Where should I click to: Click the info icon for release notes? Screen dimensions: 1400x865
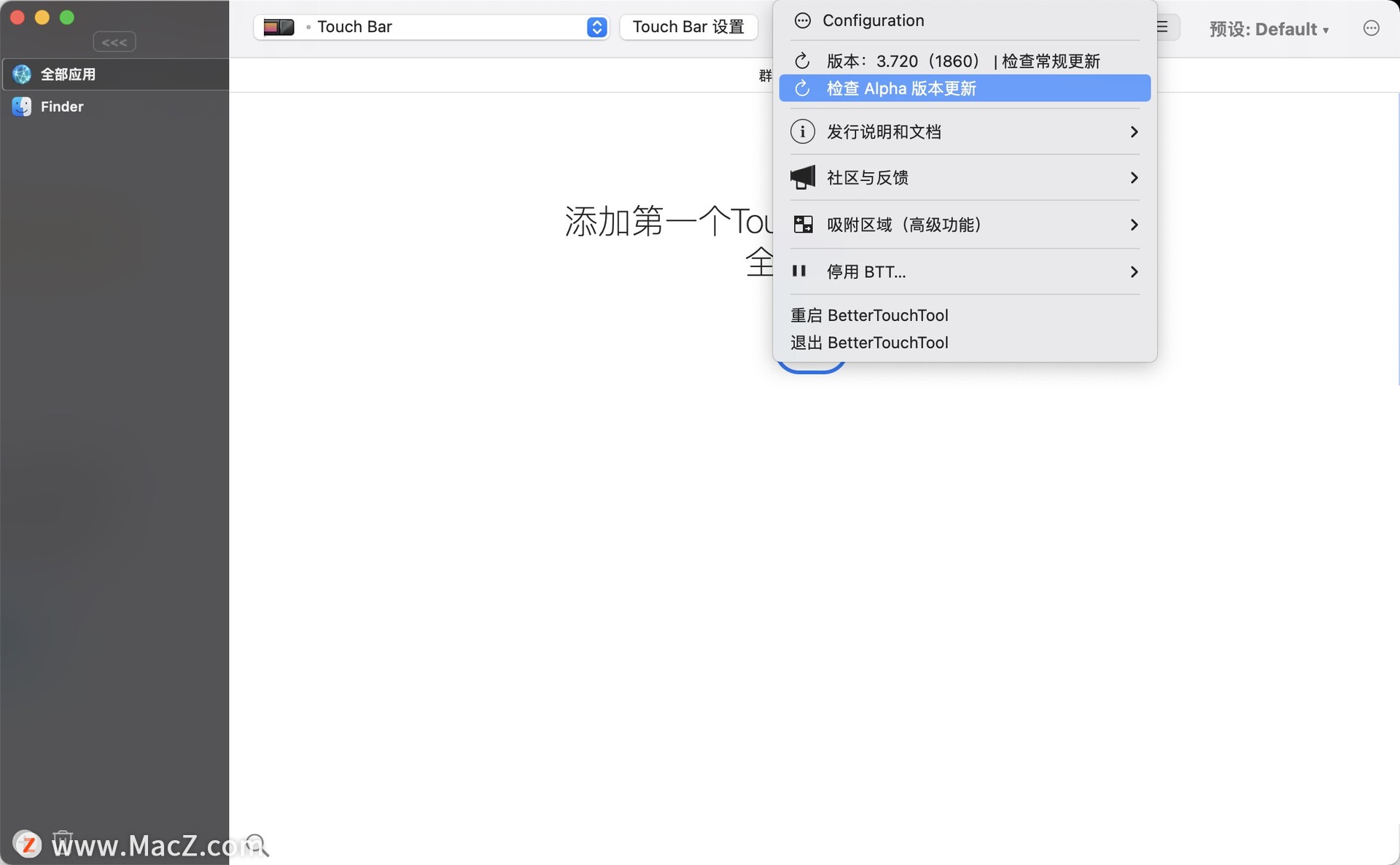[x=802, y=132]
